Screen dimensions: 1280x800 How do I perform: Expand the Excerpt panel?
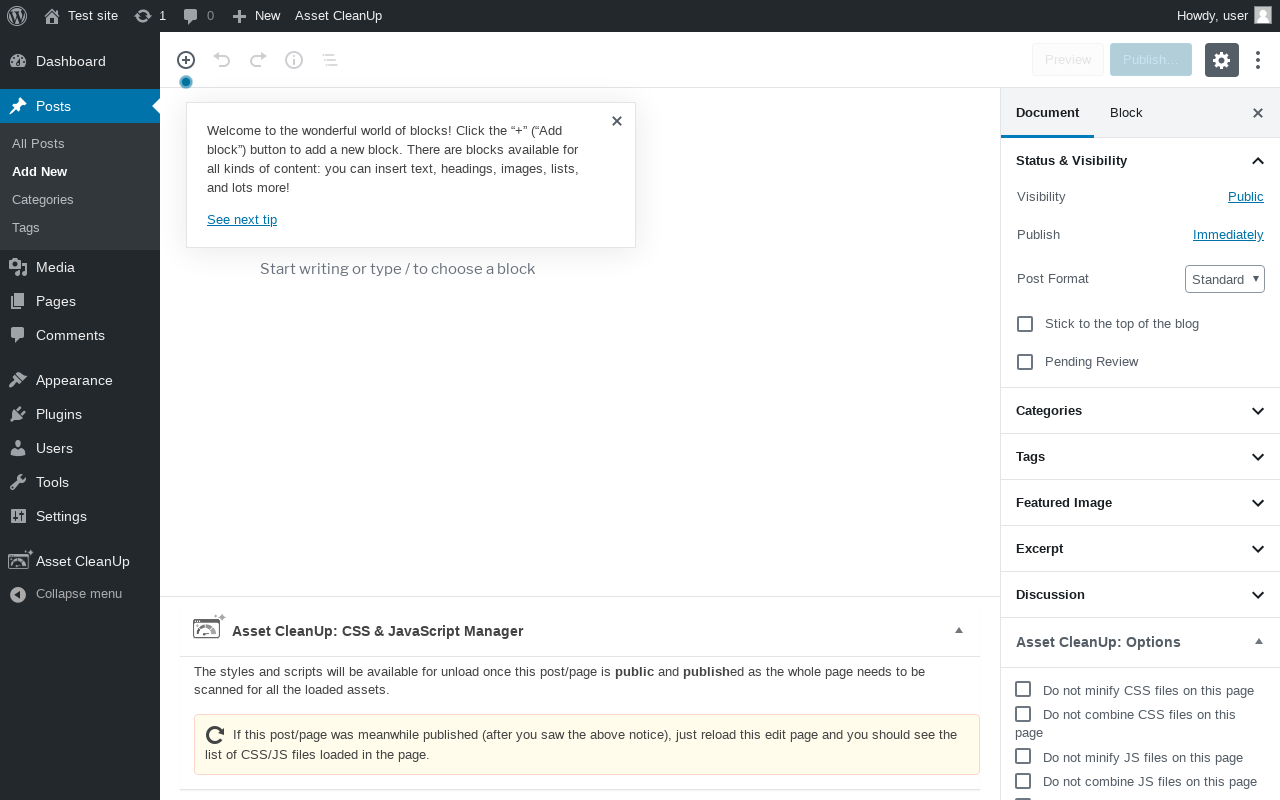pyautogui.click(x=1140, y=549)
